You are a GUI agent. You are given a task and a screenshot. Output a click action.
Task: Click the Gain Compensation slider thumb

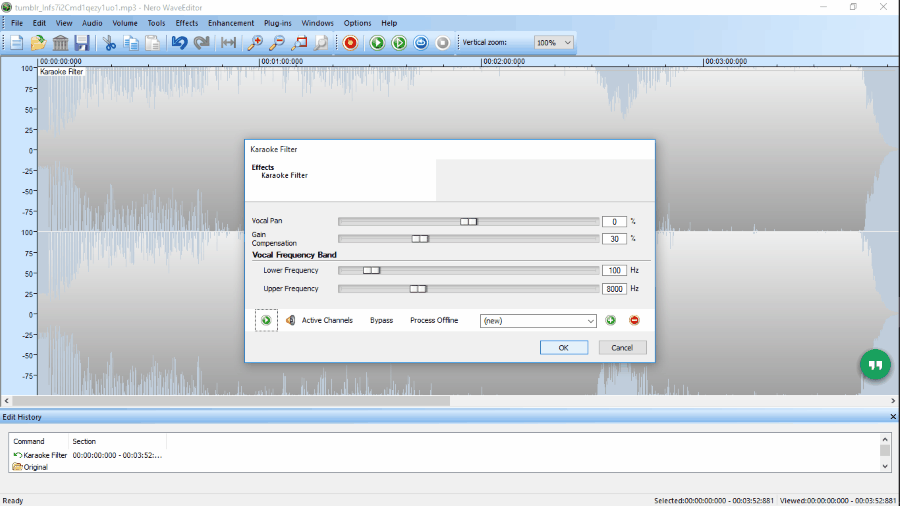pos(420,239)
